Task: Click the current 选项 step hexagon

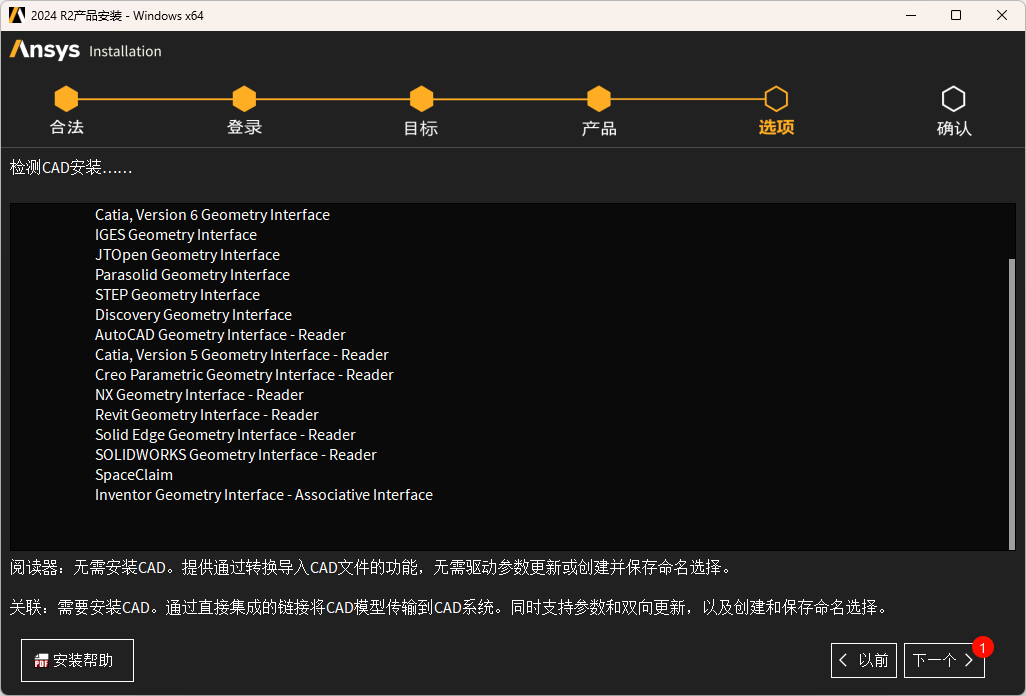Action: pos(776,99)
